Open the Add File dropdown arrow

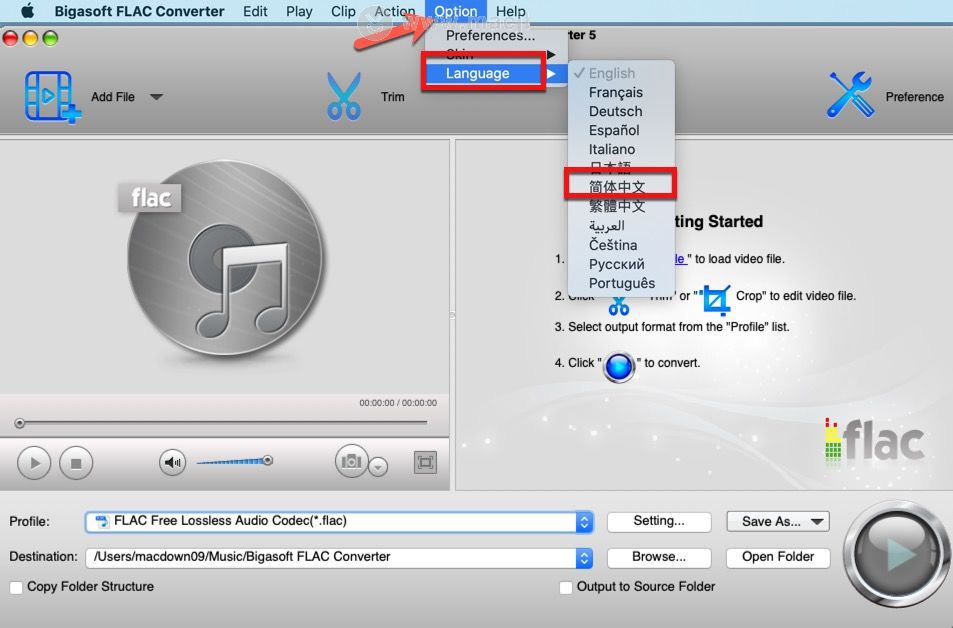(156, 97)
